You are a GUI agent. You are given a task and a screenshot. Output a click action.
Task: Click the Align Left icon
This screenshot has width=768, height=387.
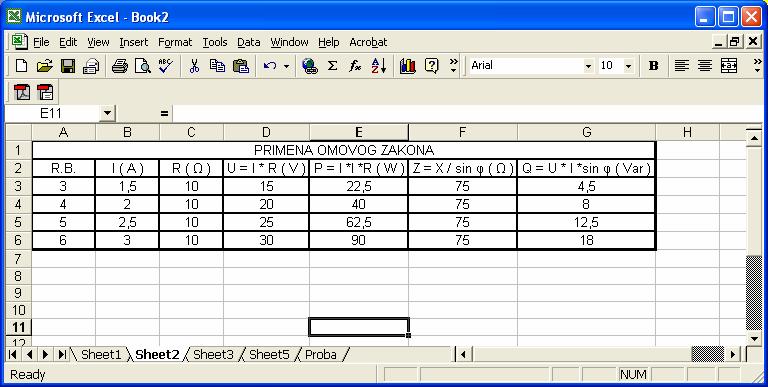(681, 66)
